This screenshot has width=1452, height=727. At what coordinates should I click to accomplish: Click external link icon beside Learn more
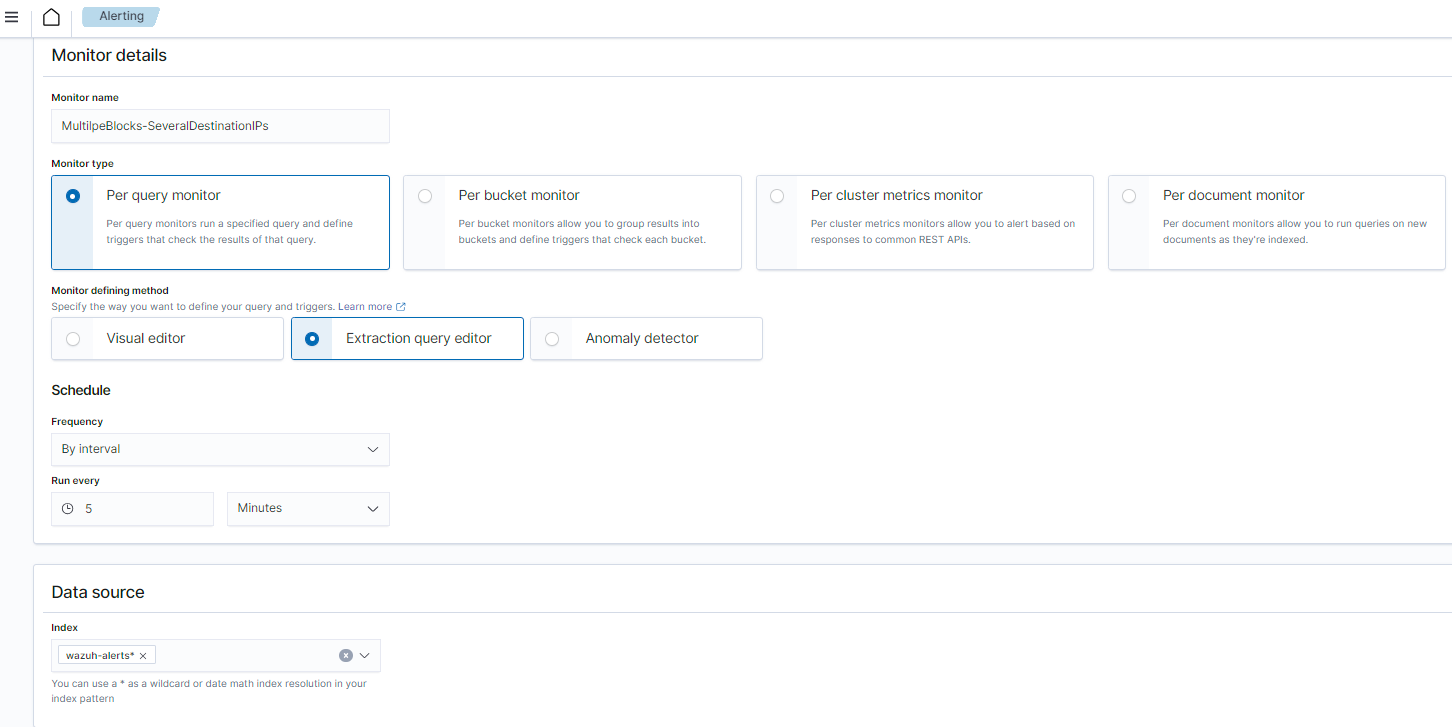point(401,307)
